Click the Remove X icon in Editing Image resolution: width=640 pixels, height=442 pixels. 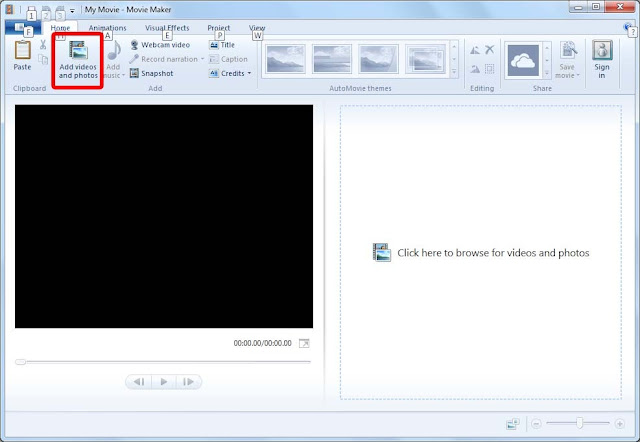coord(490,49)
